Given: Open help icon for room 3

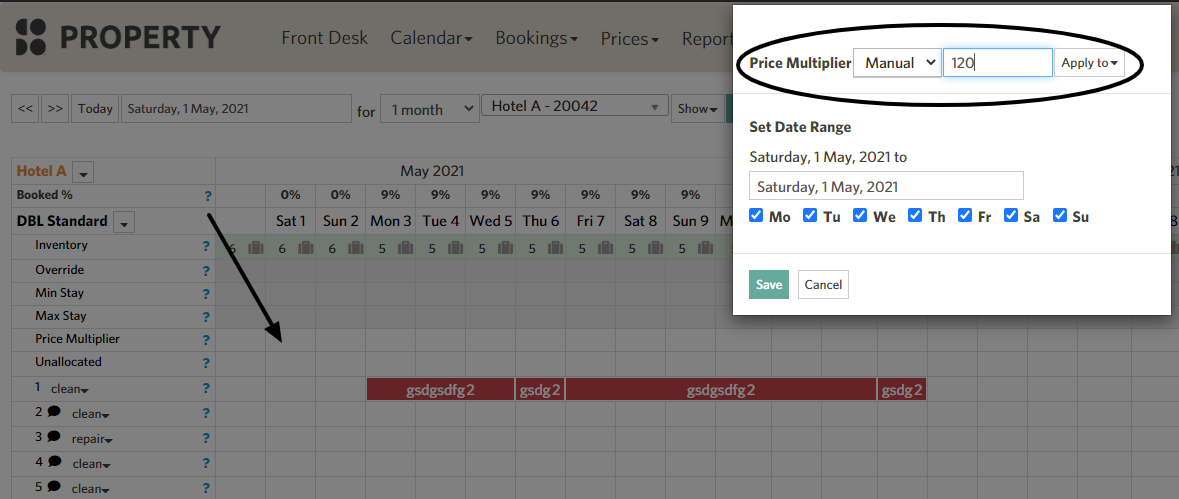Looking at the screenshot, I should click(x=205, y=439).
